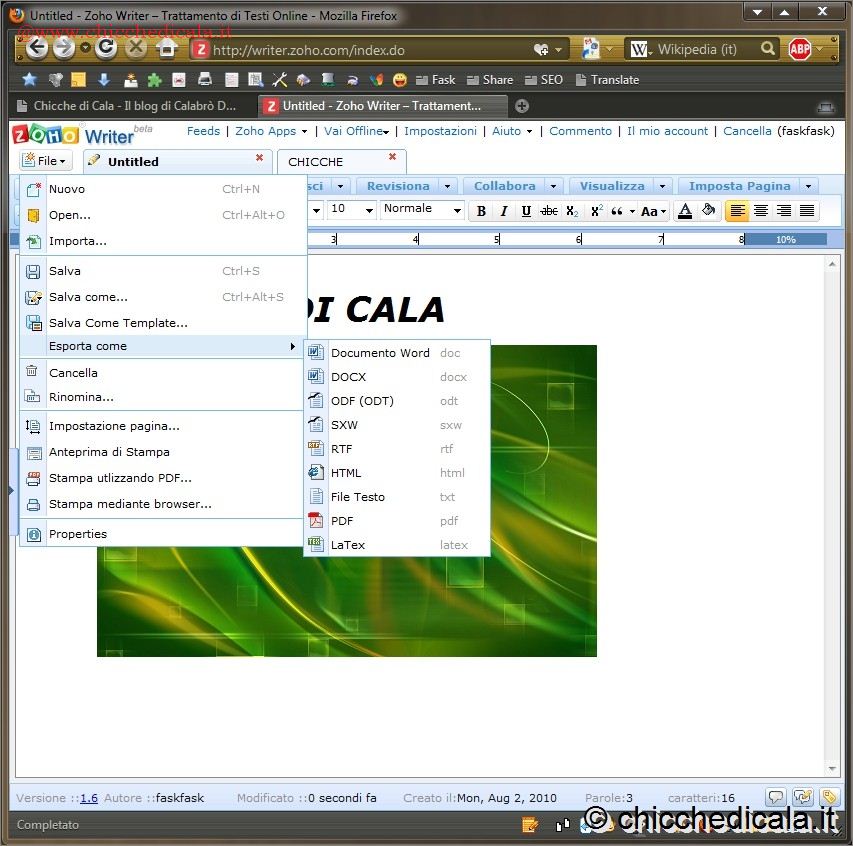Toggle Italic formatting in toolbar
Image resolution: width=853 pixels, height=846 pixels.
point(503,211)
